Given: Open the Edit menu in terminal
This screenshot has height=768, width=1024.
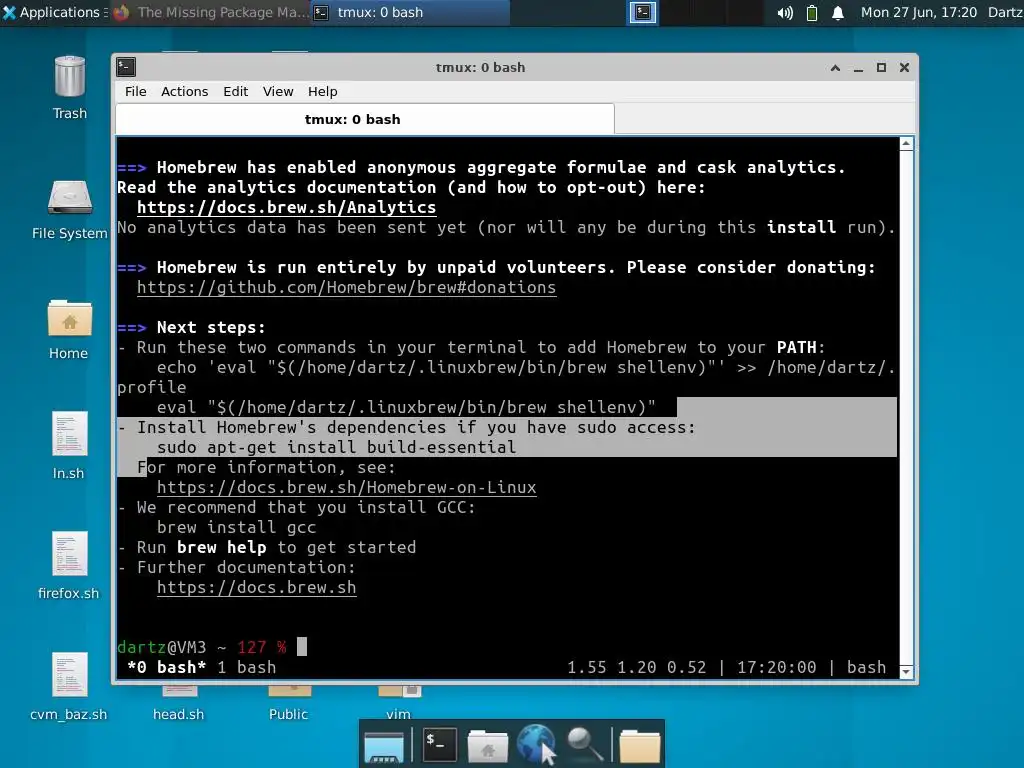Looking at the screenshot, I should [x=236, y=91].
